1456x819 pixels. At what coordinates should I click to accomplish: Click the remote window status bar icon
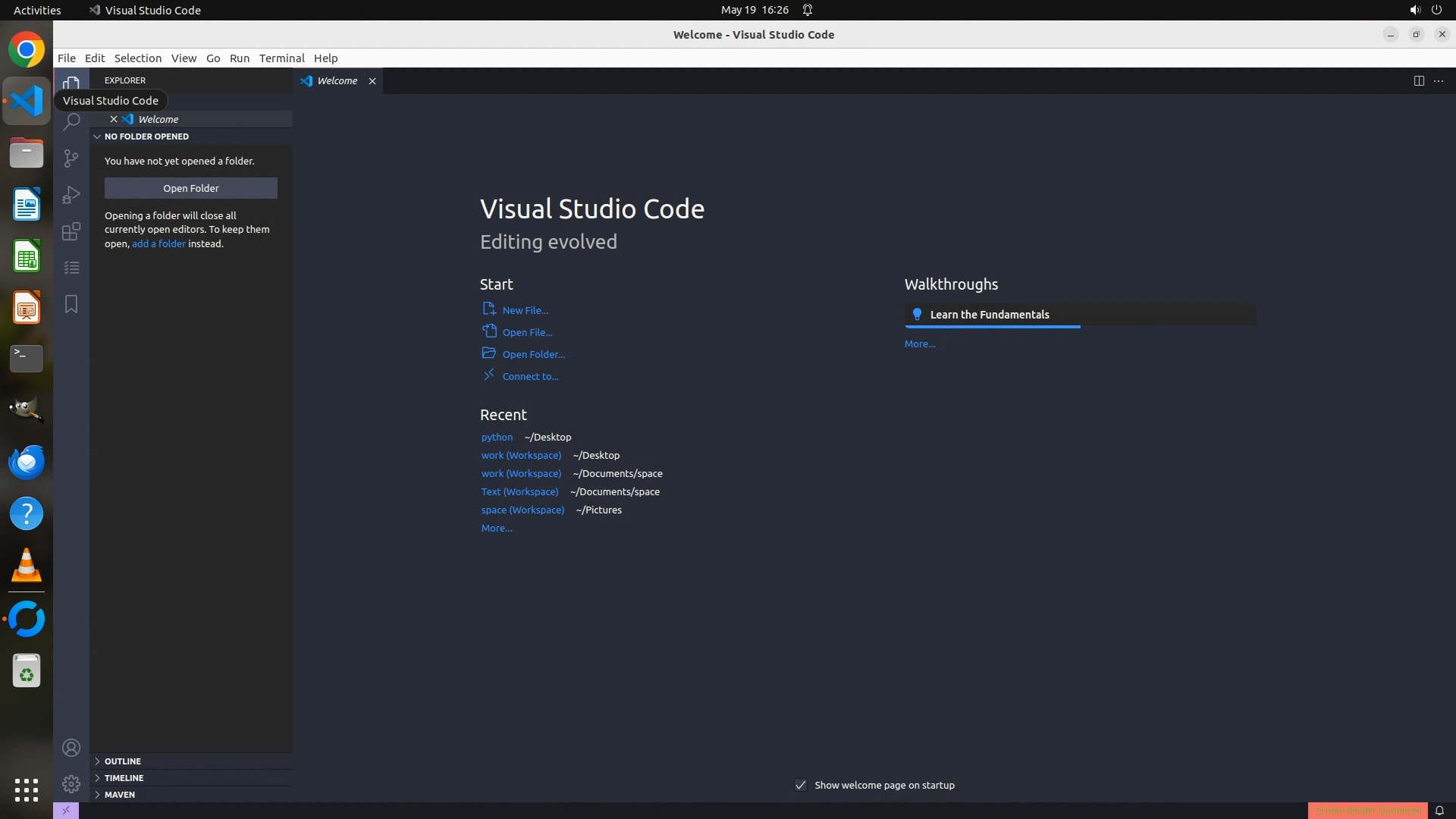(66, 811)
